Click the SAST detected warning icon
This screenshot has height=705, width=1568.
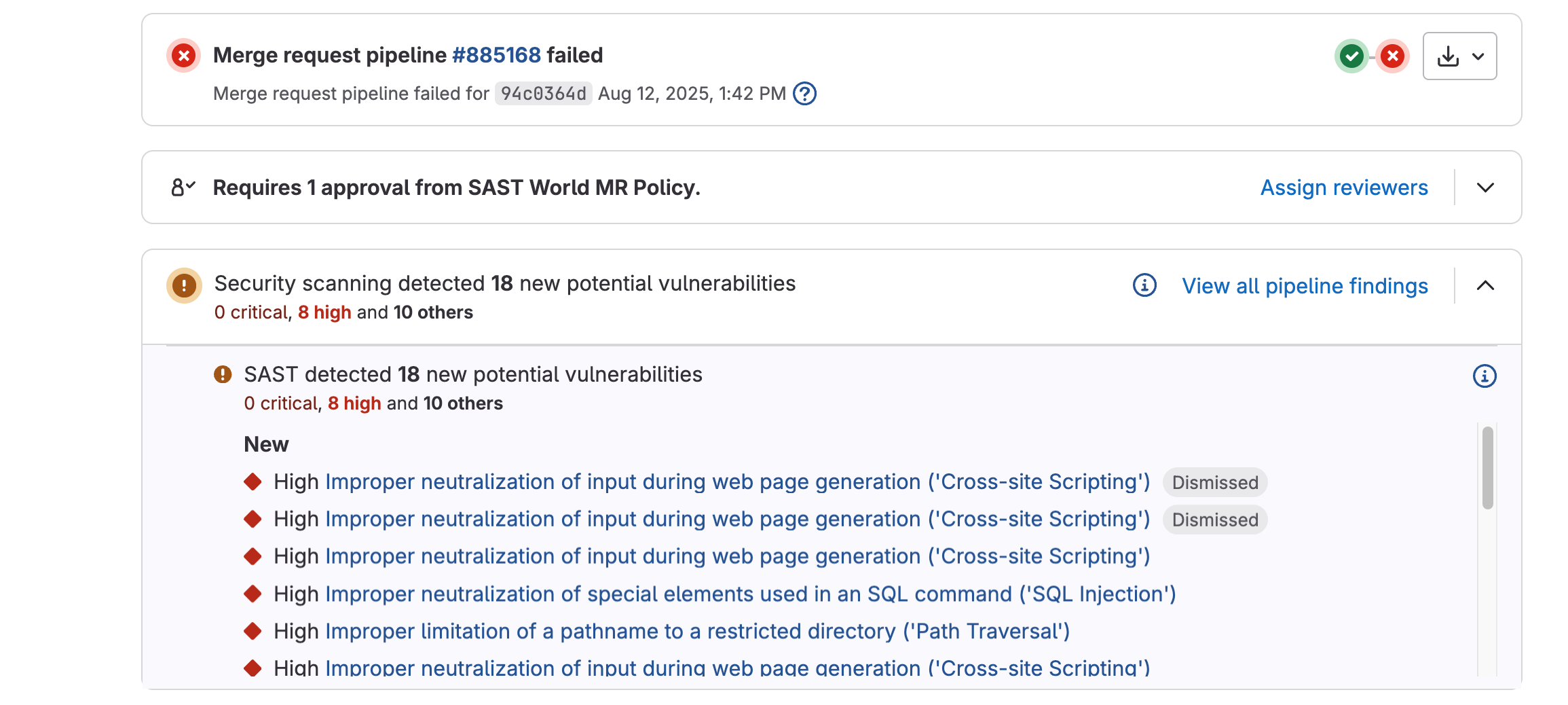click(x=223, y=374)
